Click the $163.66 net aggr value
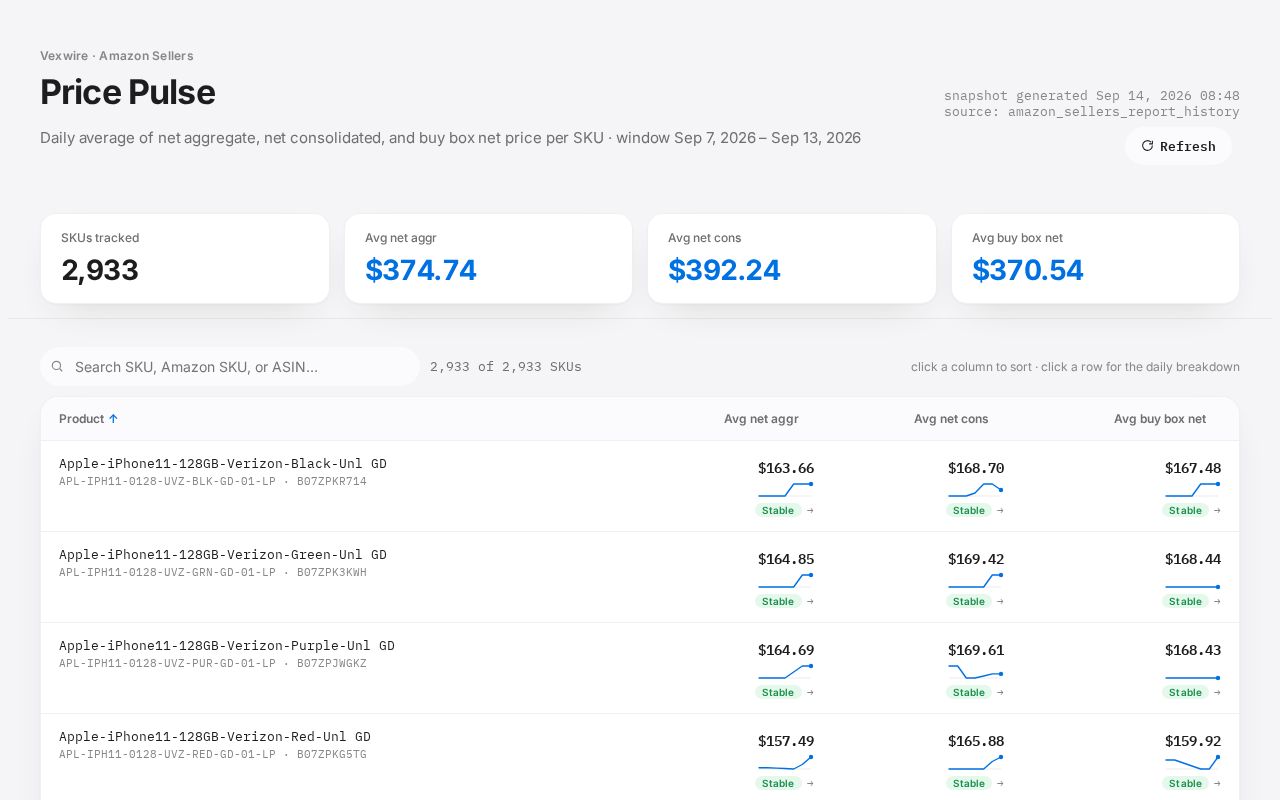Screen dimensions: 1280x800 click(786, 468)
